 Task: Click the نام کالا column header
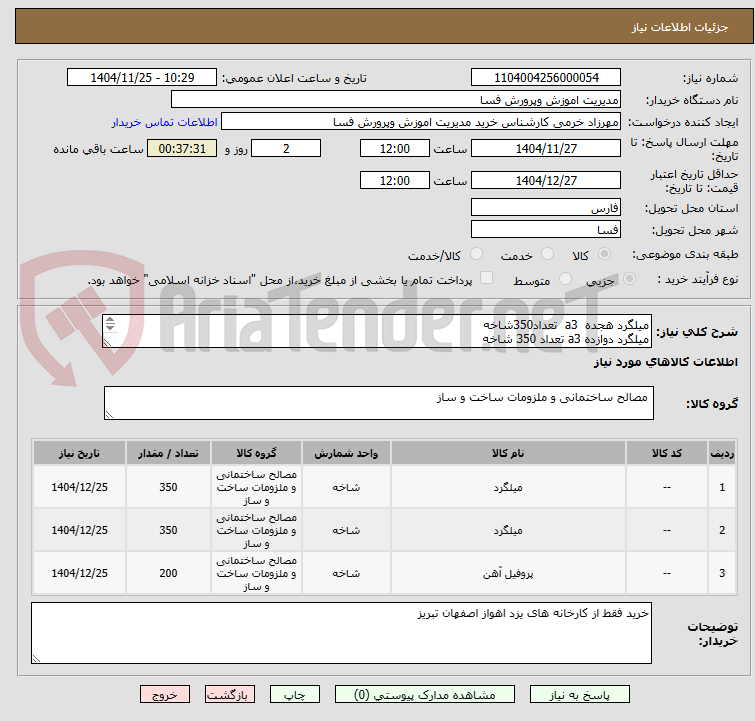tap(508, 453)
